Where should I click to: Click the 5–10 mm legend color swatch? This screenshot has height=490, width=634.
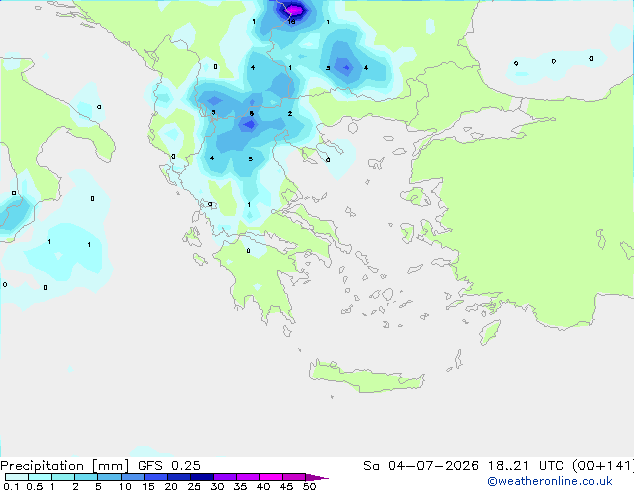point(109,477)
